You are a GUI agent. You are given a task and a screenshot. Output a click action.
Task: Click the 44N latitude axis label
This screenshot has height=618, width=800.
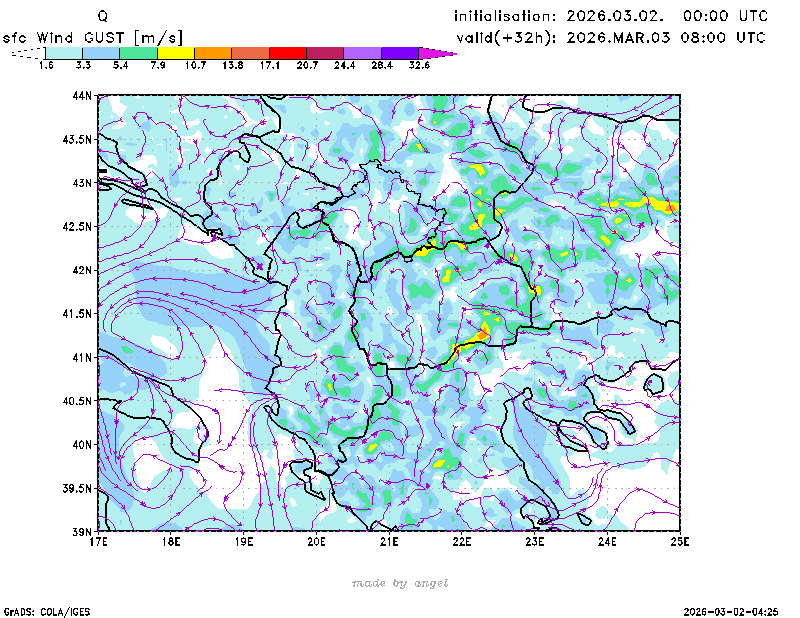click(82, 96)
